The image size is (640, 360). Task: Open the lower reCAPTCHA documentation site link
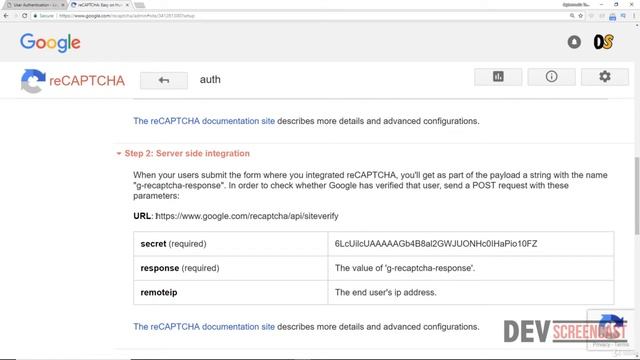click(x=204, y=327)
